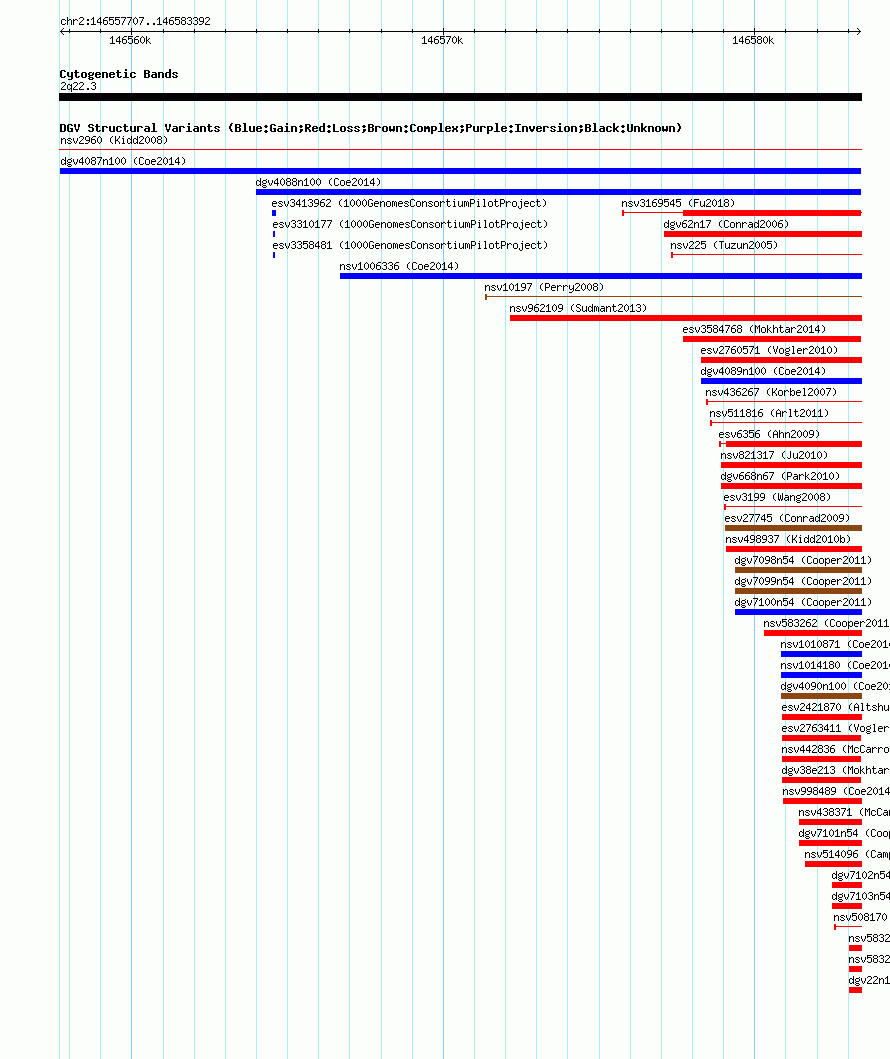This screenshot has height=1059, width=890.
Task: Click the Cytogenetic Bands track title
Action: 119,74
